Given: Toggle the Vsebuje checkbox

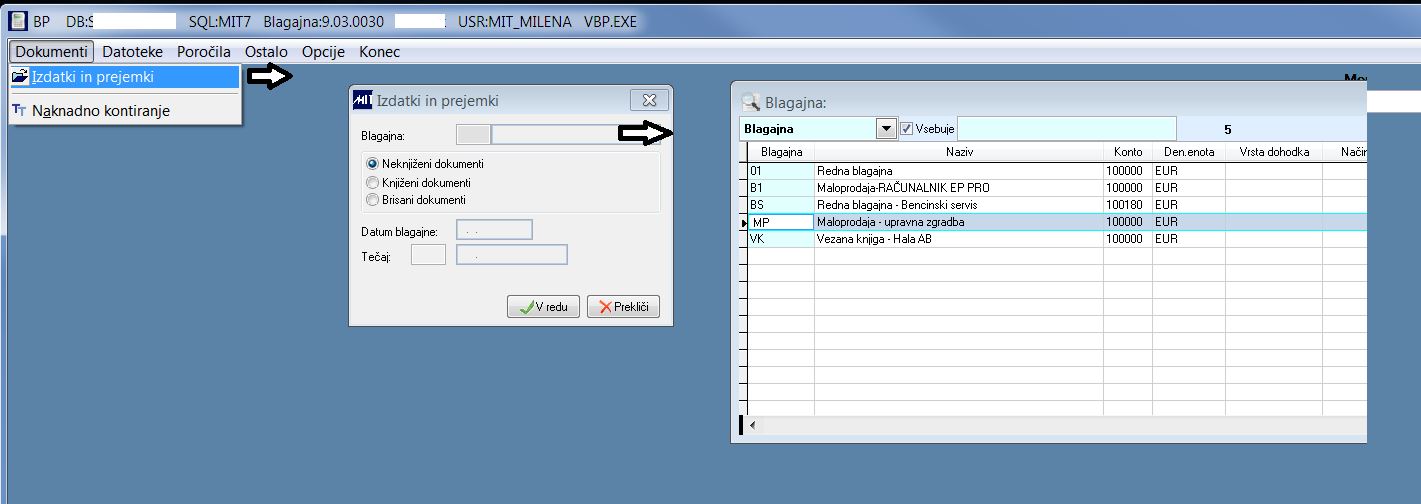Looking at the screenshot, I should [907, 128].
